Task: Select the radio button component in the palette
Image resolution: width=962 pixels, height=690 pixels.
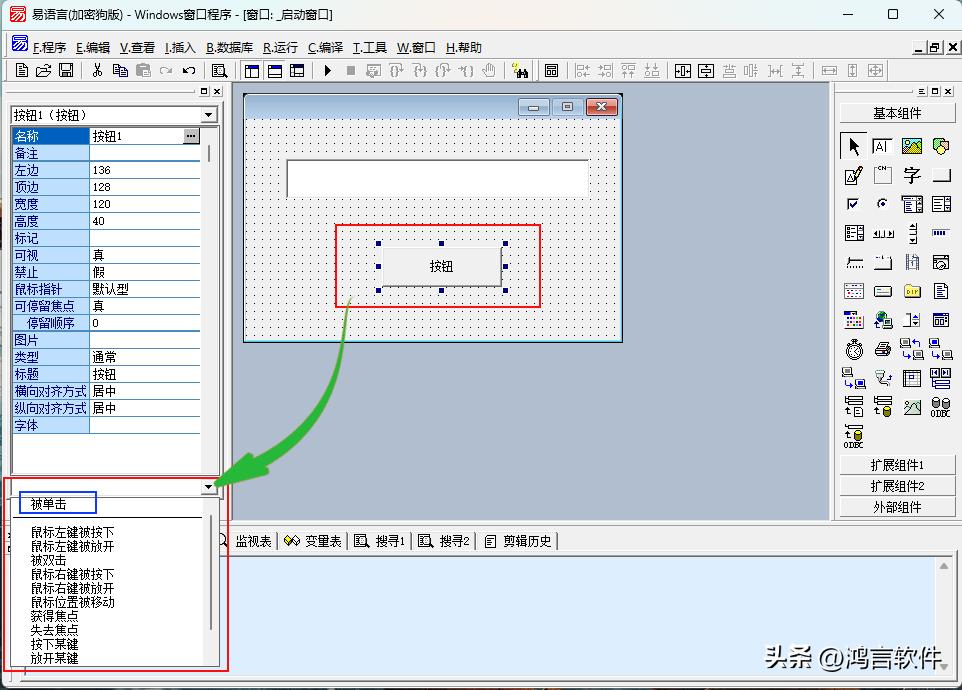Action: coord(882,205)
